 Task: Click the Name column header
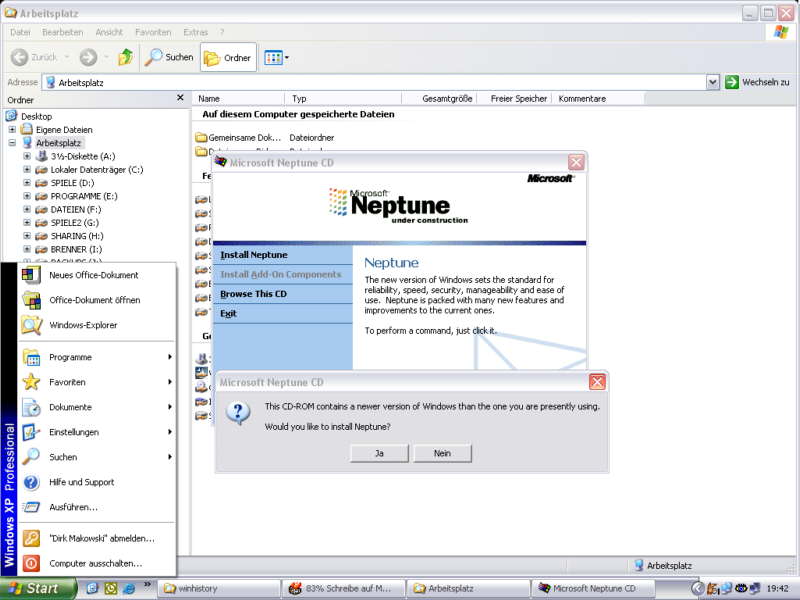[x=238, y=98]
